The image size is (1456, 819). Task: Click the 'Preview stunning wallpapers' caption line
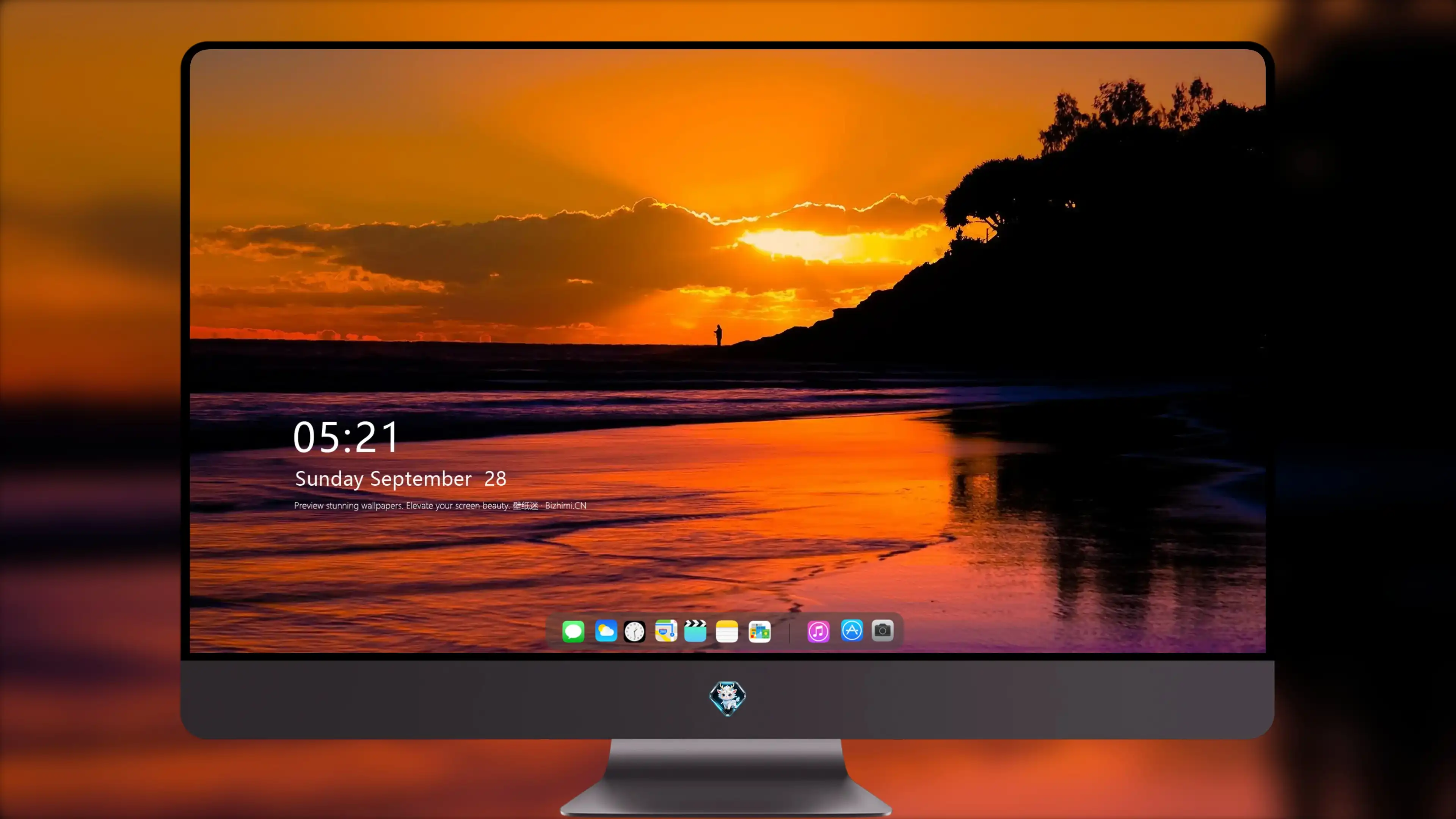(x=440, y=505)
